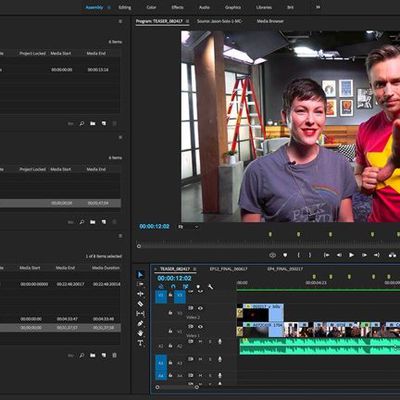Select the Razor tool in the tools panel
Viewport: 400px width, 400px height.
coord(140,304)
